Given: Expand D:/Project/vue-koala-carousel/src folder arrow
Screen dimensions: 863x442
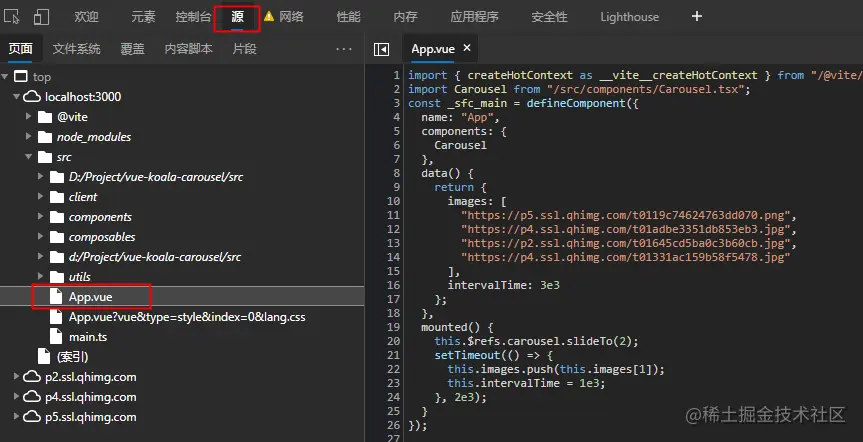Looking at the screenshot, I should pyautogui.click(x=40, y=177).
